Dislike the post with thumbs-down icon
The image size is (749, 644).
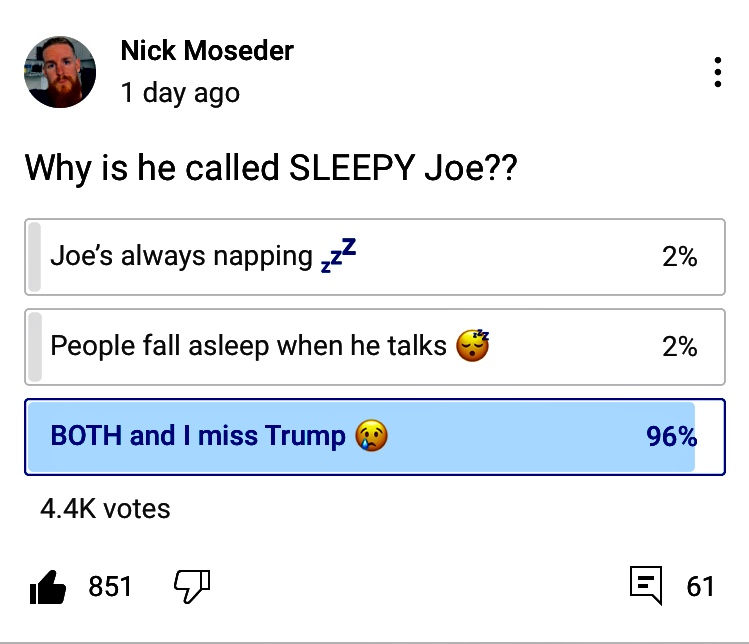click(x=192, y=586)
